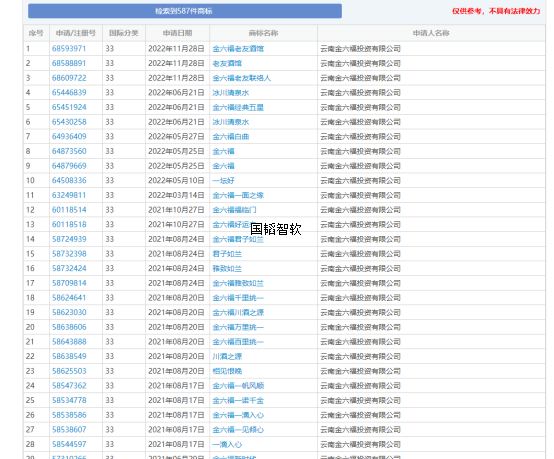Click the 申请日期 column header

[177, 33]
